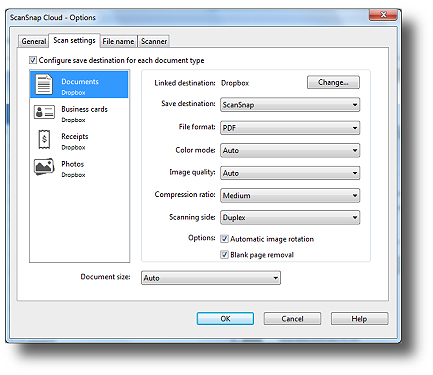Image resolution: width=433 pixels, height=375 pixels.
Task: Confirm with the OK button
Action: coord(225,319)
